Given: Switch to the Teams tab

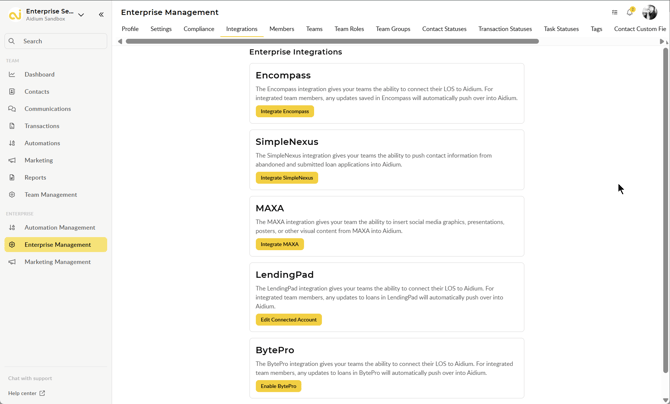Looking at the screenshot, I should click(314, 29).
